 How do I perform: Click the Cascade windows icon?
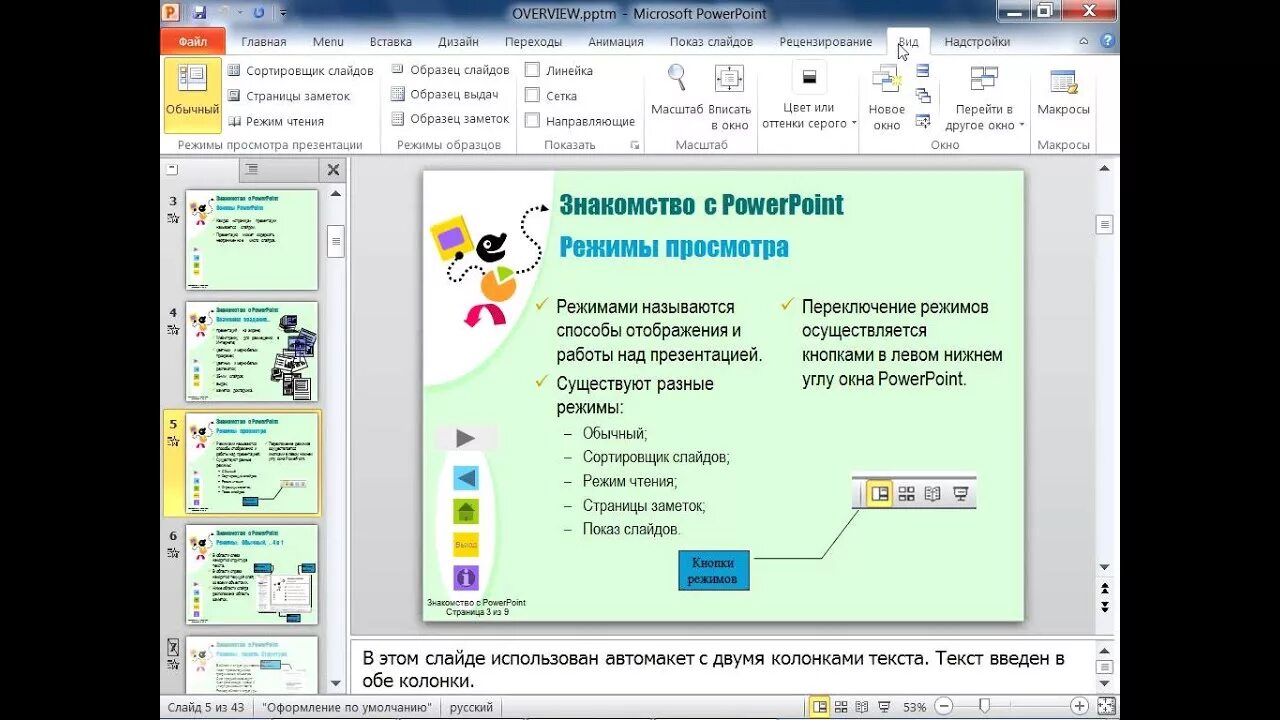pos(923,96)
